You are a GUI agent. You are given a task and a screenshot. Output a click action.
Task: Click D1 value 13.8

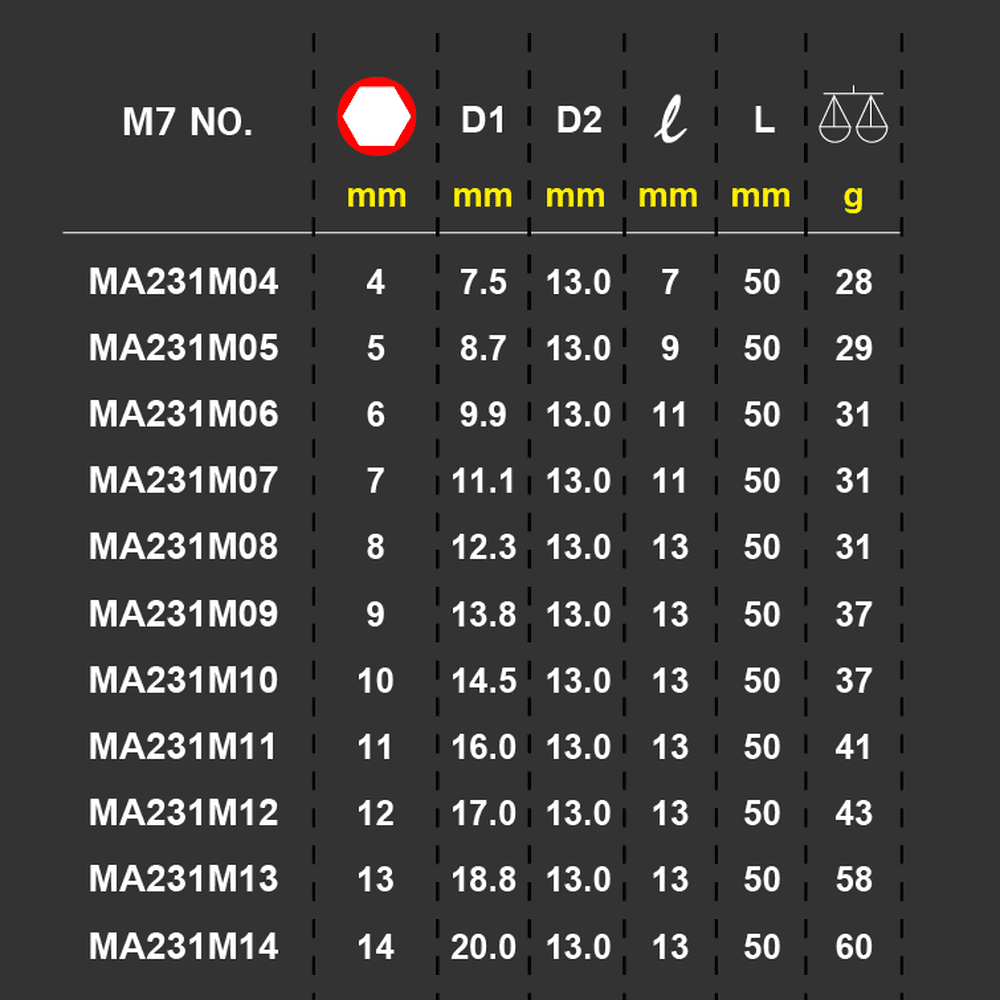pos(483,614)
